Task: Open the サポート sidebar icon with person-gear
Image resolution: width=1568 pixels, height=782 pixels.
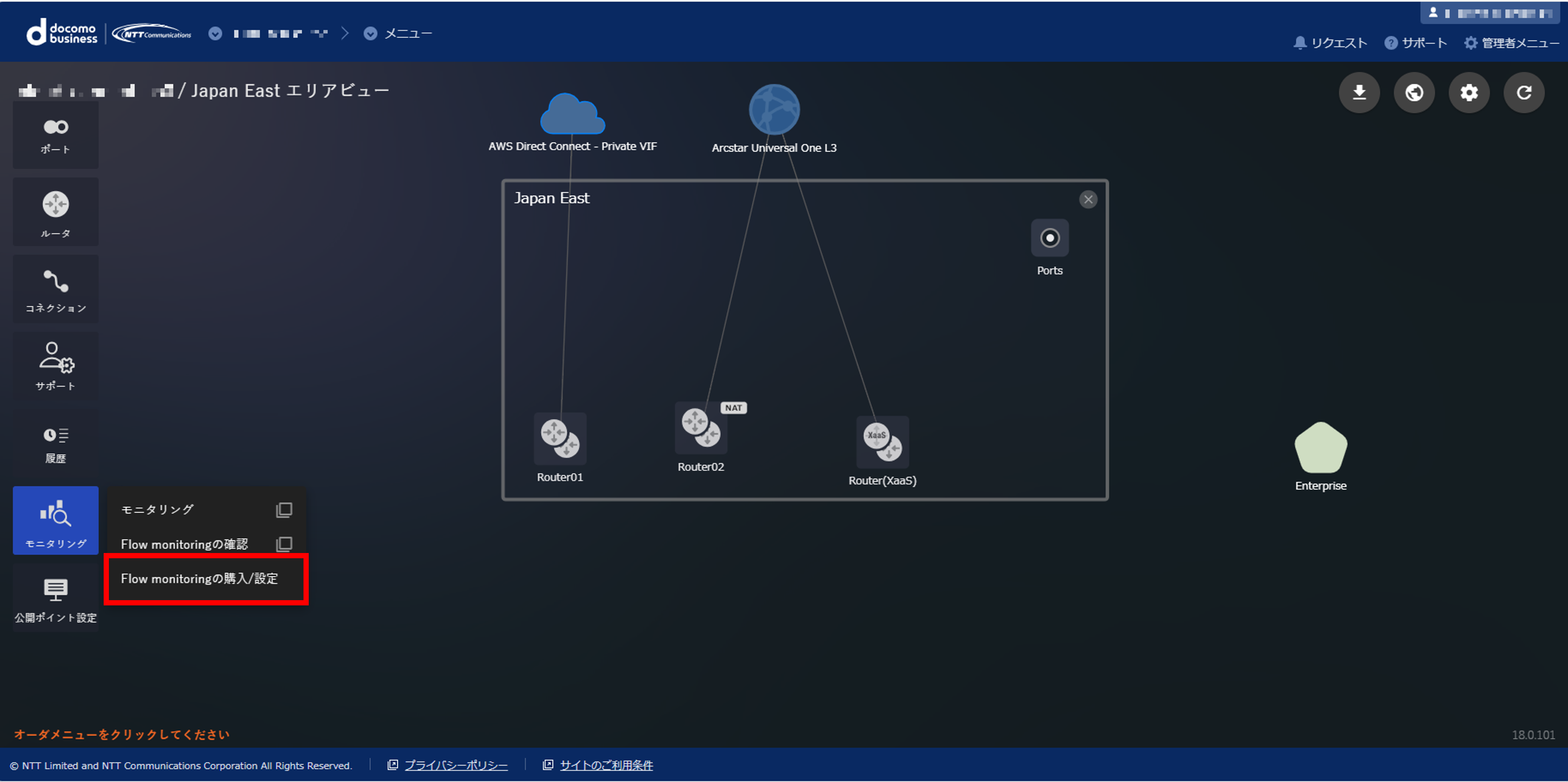Action: pyautogui.click(x=55, y=366)
